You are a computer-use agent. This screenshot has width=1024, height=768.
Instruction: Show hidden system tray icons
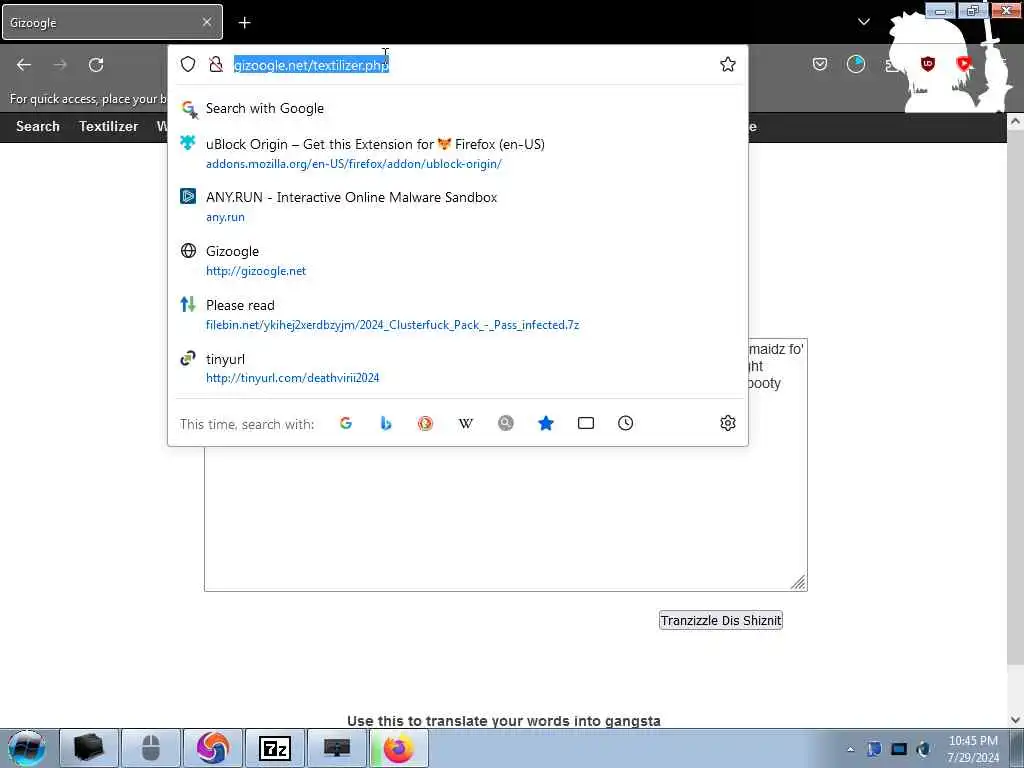click(850, 749)
